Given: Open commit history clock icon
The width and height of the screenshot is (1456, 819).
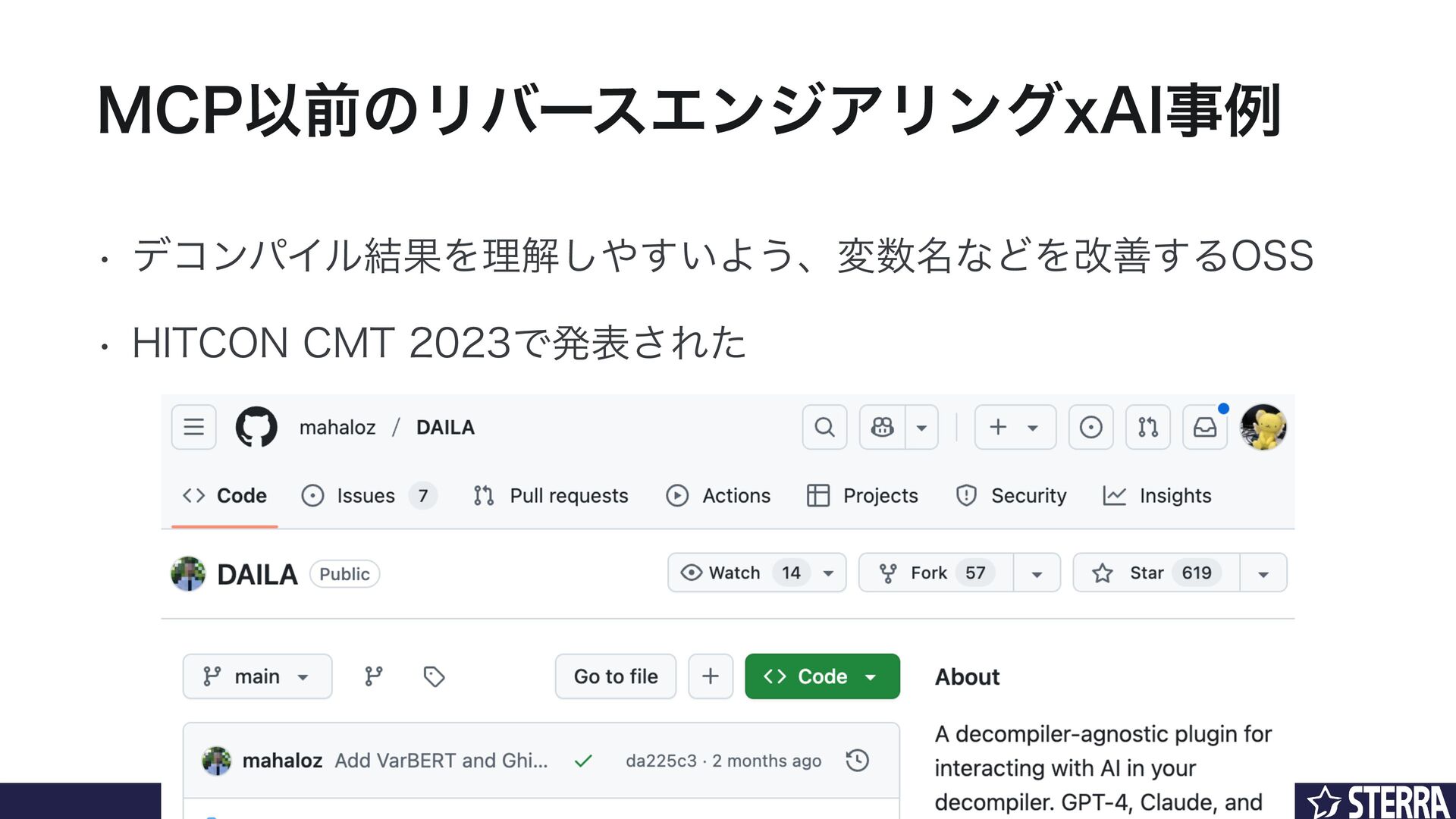Looking at the screenshot, I should 857,760.
